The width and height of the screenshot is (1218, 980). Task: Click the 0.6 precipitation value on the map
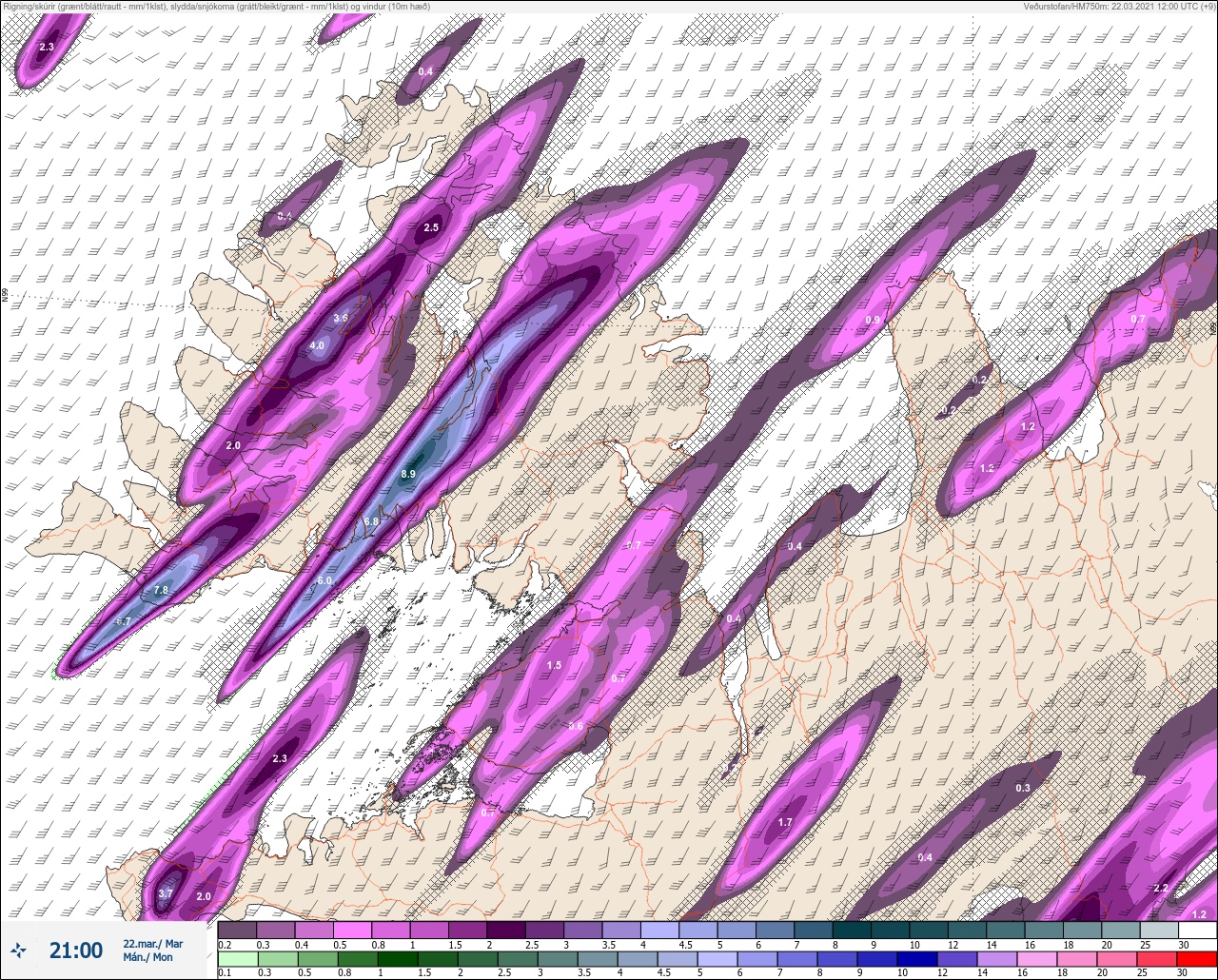(576, 726)
